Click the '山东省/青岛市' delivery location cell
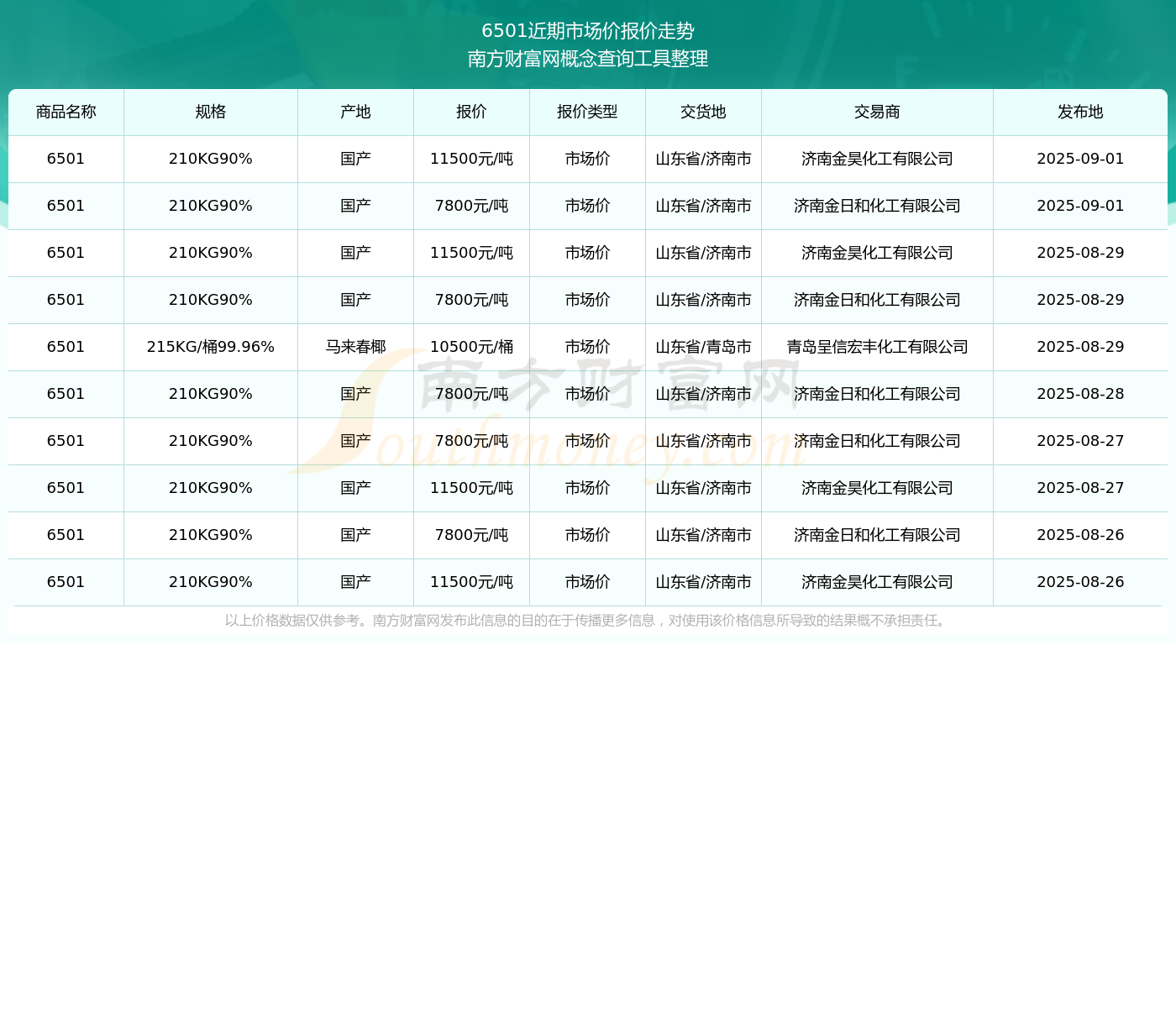Viewport: 1176px width, 1012px height. pos(704,347)
